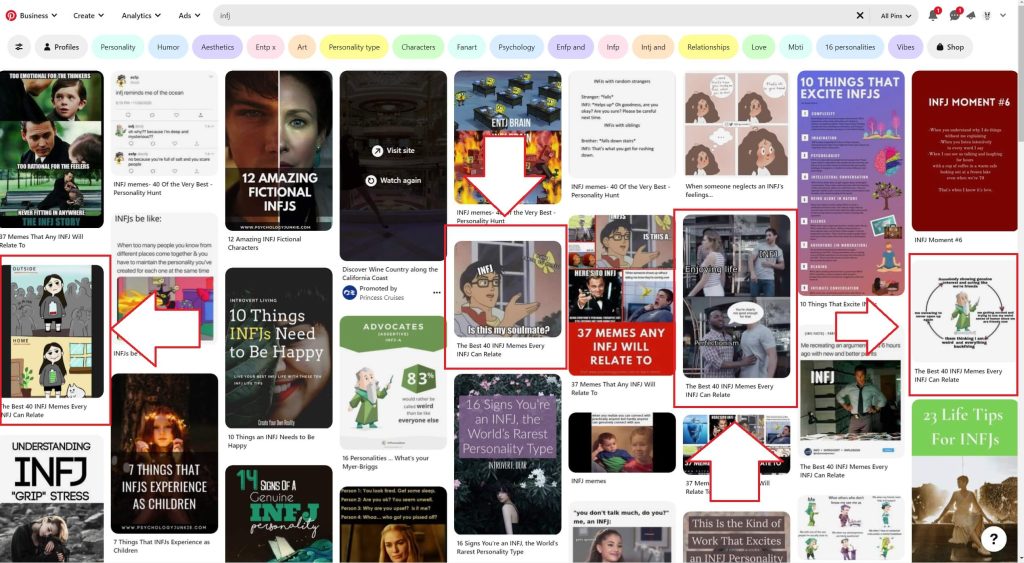
Task: Choose the yellow Personality type chip
Action: pos(354,47)
